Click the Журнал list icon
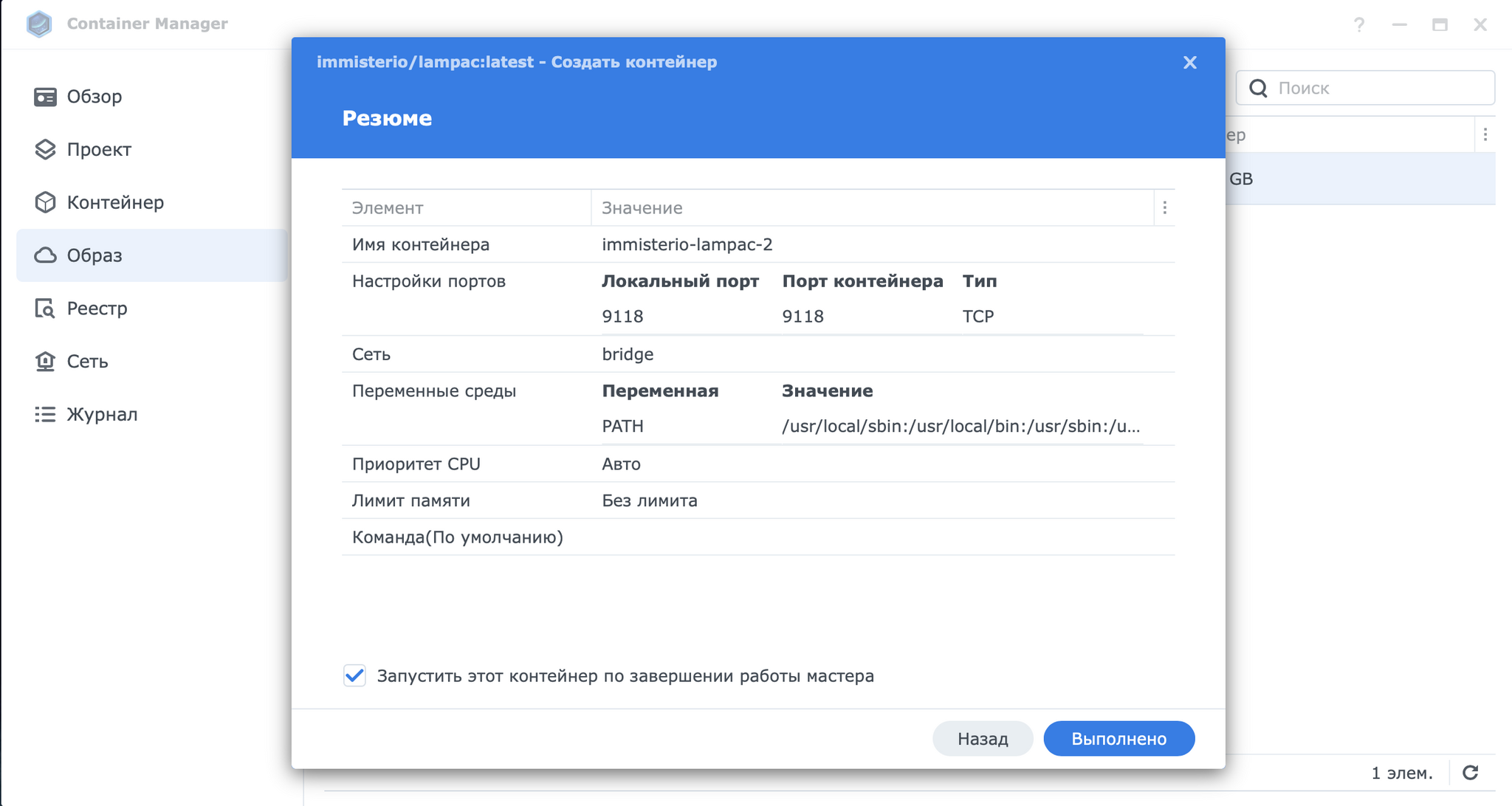 tap(45, 415)
